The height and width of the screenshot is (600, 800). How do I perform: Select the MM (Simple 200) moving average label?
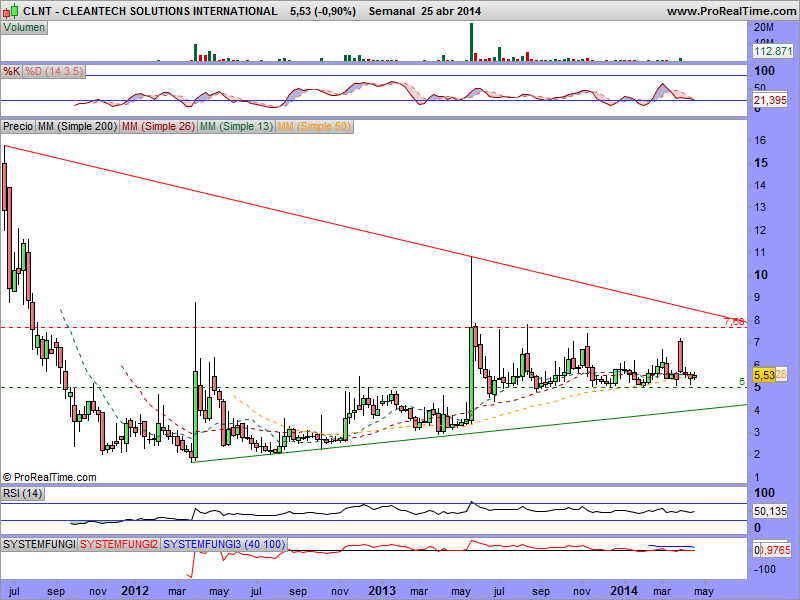[78, 126]
